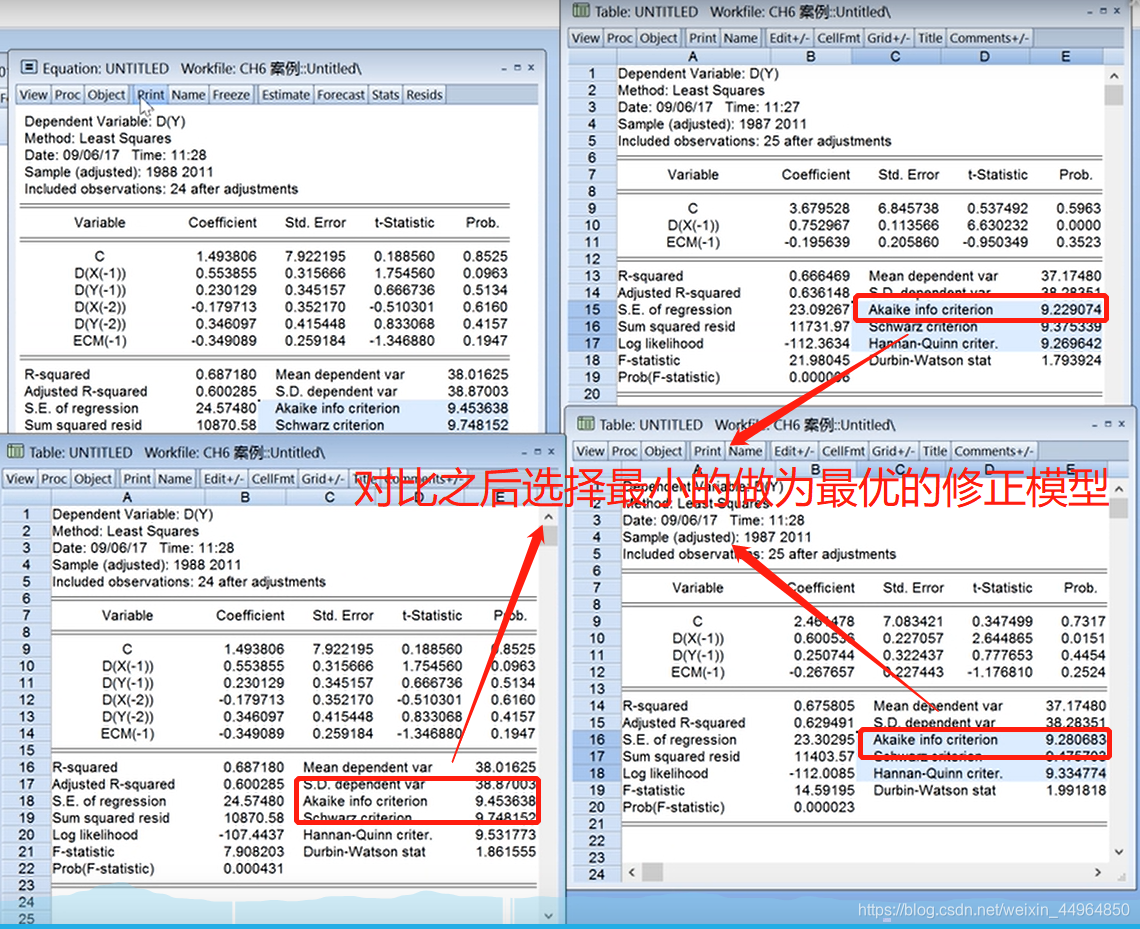Image resolution: width=1140 pixels, height=929 pixels.
Task: Click Print in top-right Table window
Action: 702,38
